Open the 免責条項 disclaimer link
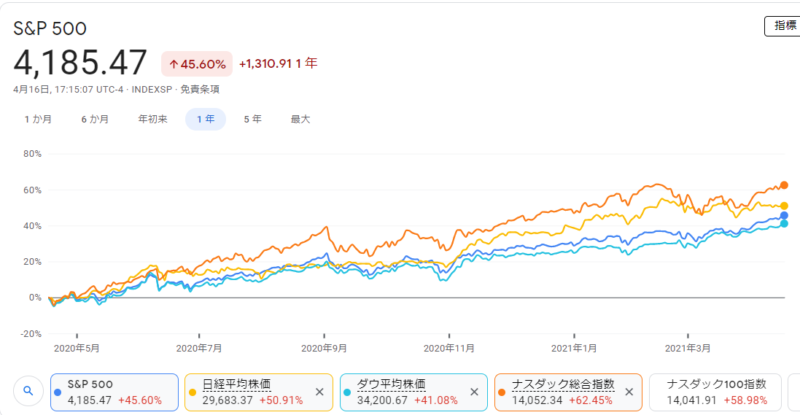The image size is (800, 415). [x=199, y=89]
